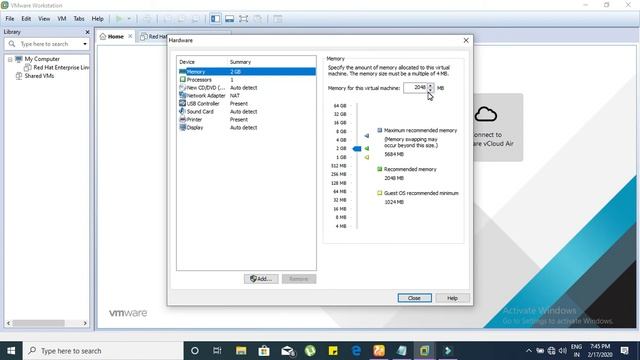
Task: Open Microsoft Store from the taskbar
Action: tap(264, 351)
